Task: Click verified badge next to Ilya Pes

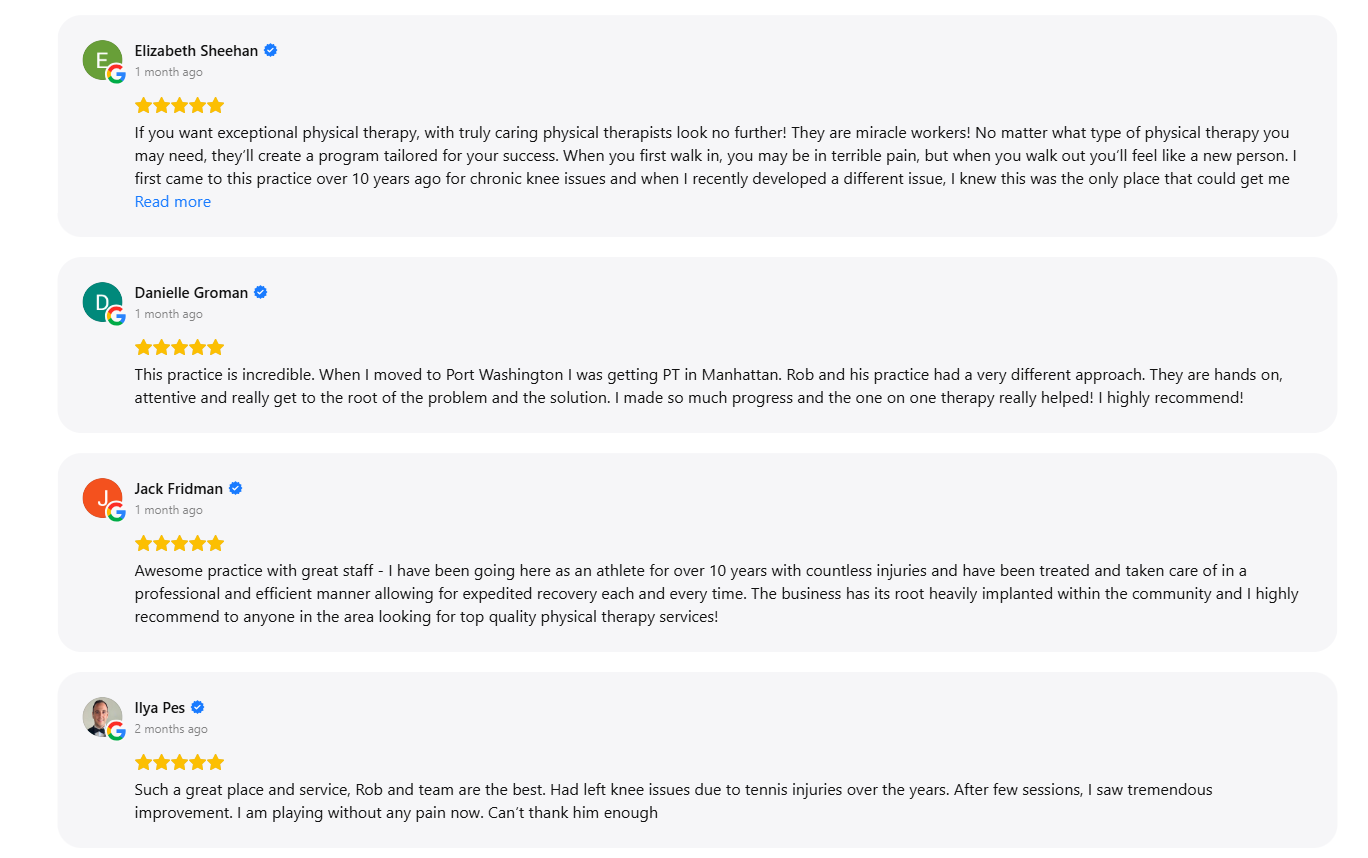Action: [x=198, y=707]
